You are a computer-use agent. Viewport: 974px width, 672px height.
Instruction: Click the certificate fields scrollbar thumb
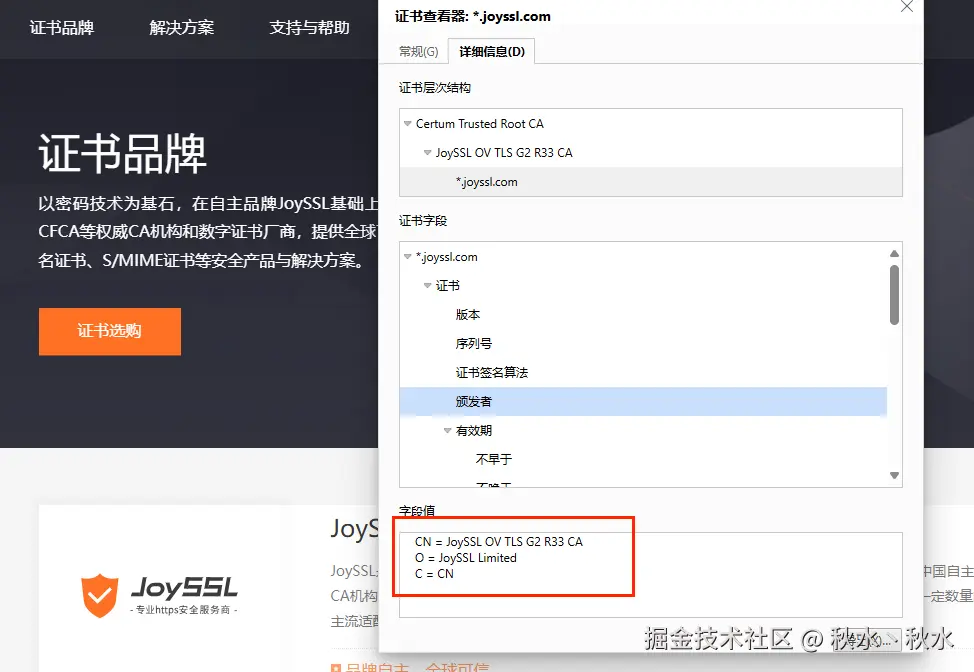coord(894,295)
